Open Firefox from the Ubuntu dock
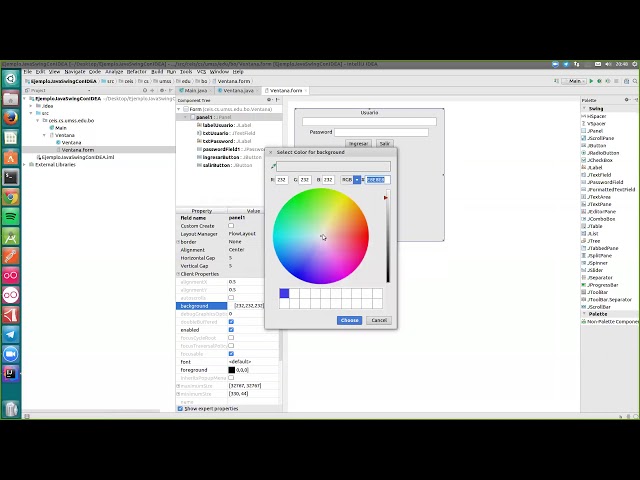The height and width of the screenshot is (480, 640). click(11, 118)
